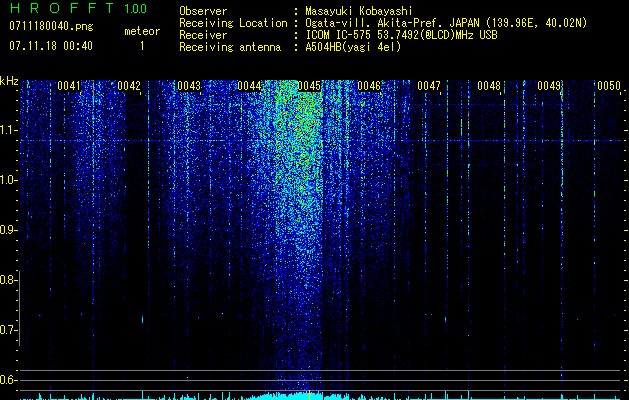The width and height of the screenshot is (629, 400).
Task: Click time marker 0048
Action: (489, 85)
